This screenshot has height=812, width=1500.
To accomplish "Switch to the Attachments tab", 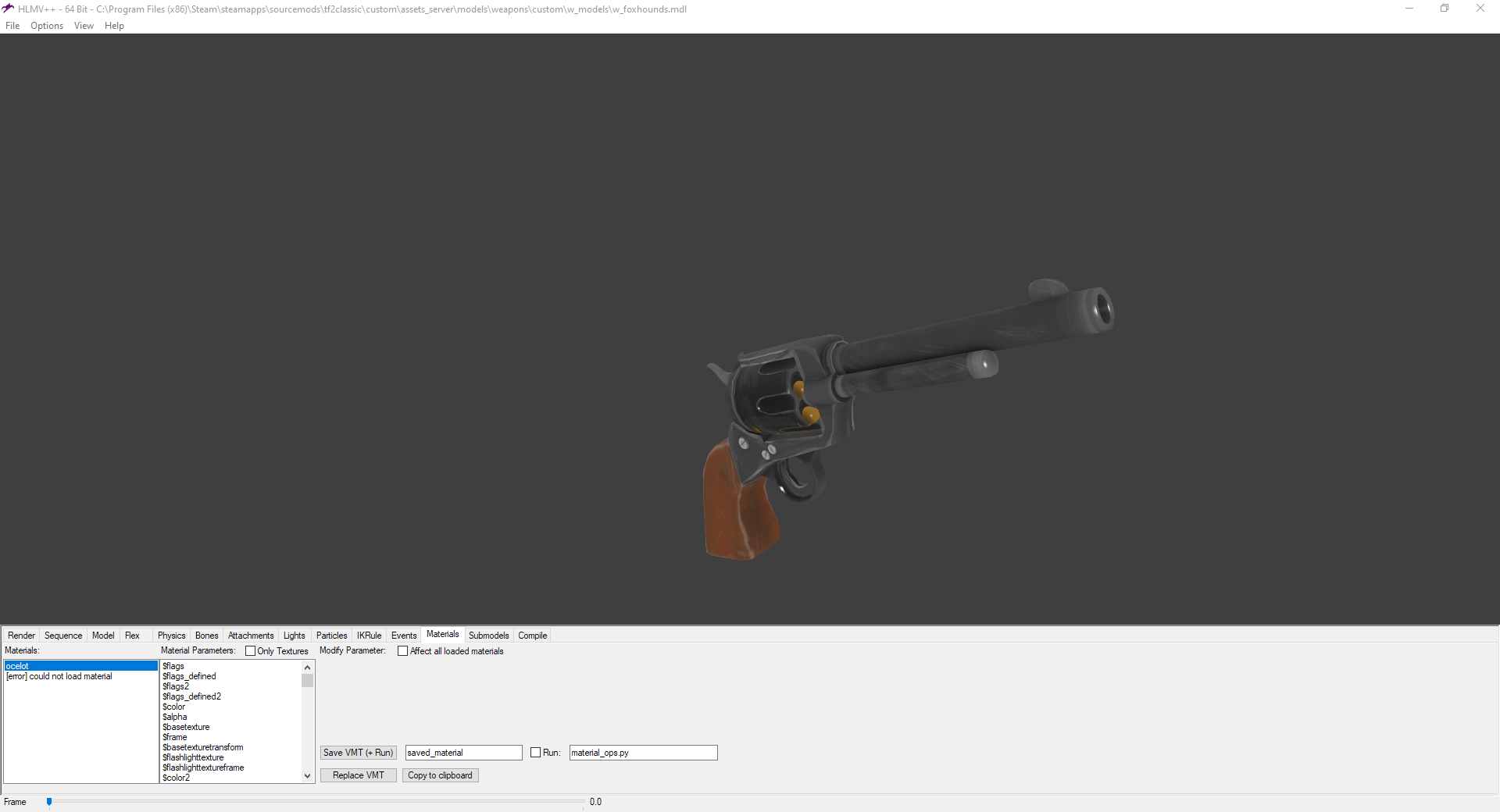I will click(251, 636).
